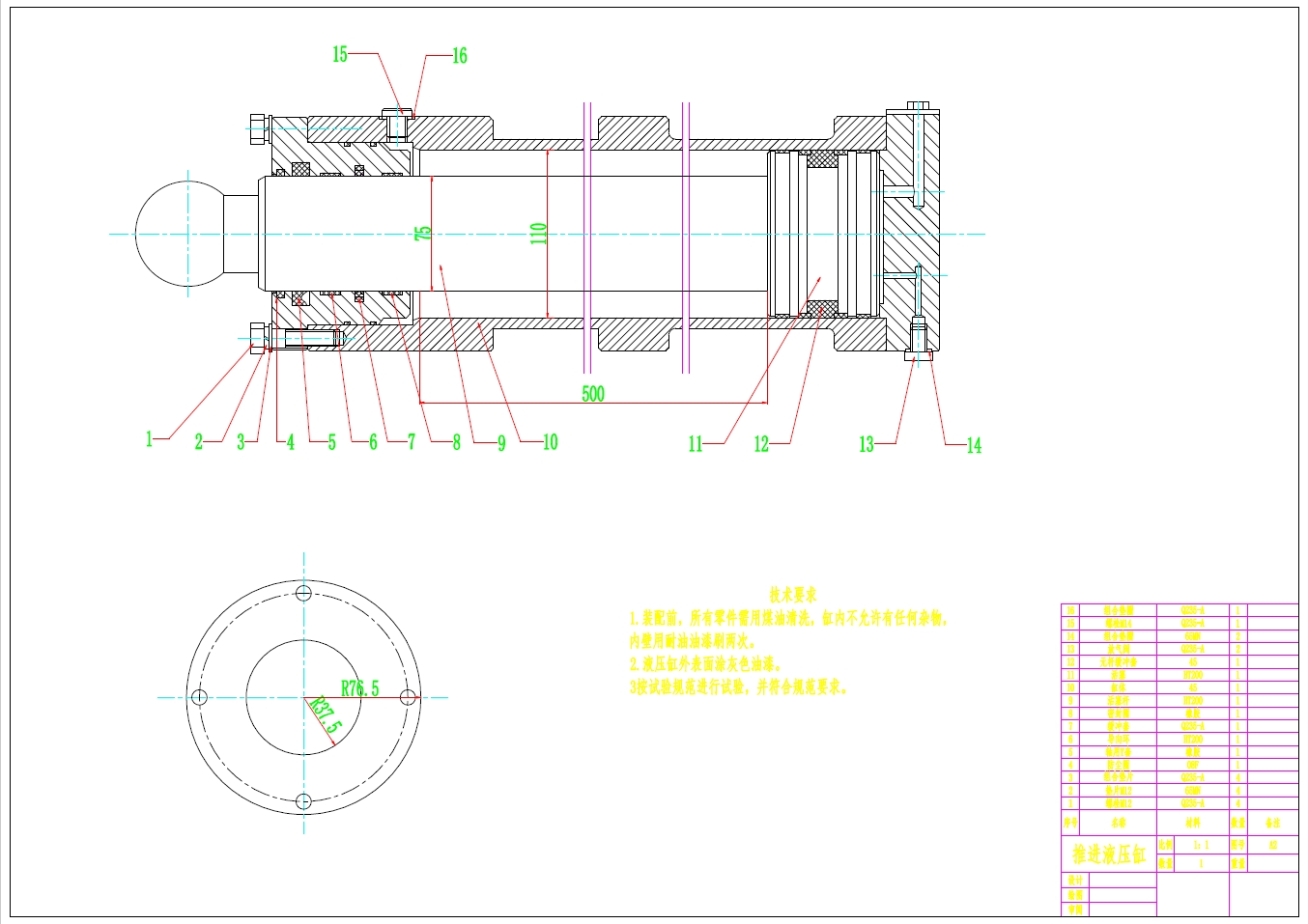The height and width of the screenshot is (924, 1308).
Task: Select requirement line starting 1.装配前
Action: (790, 618)
